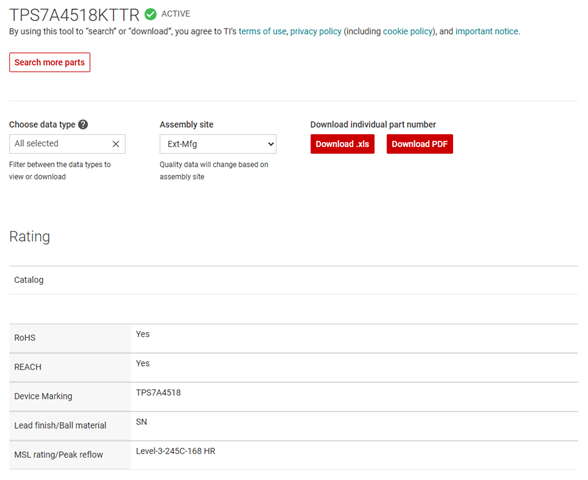Select the TPS7A4518KTTR part number heading
The height and width of the screenshot is (480, 588).
[74, 15]
